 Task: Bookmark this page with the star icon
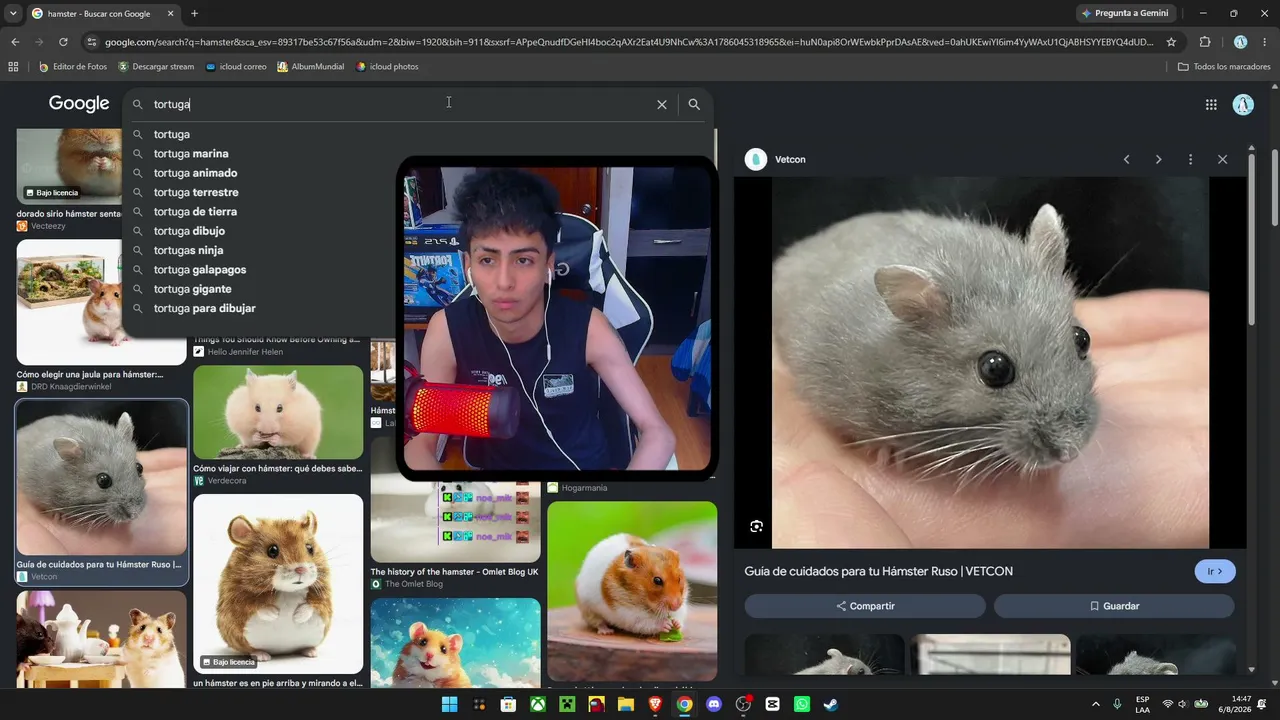(x=1171, y=42)
